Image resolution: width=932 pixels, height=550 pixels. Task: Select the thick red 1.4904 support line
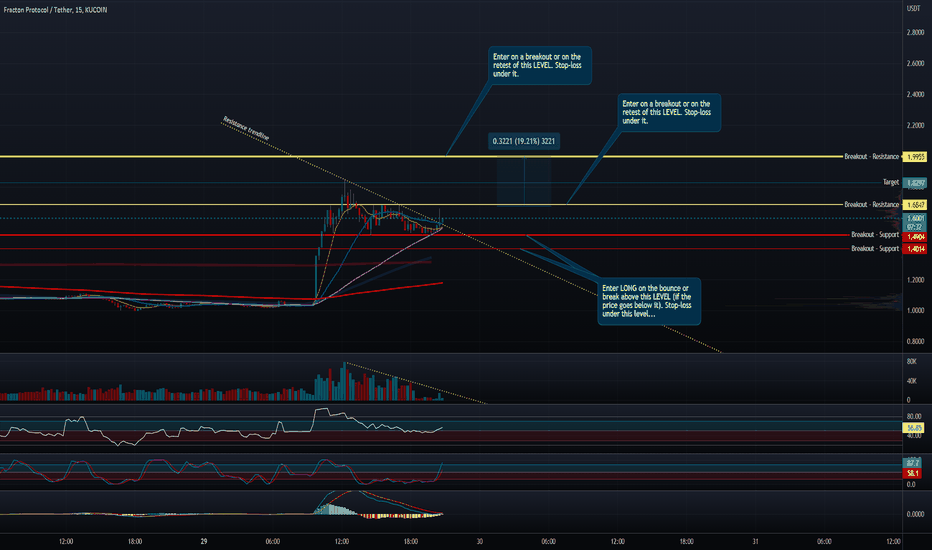click(x=424, y=235)
